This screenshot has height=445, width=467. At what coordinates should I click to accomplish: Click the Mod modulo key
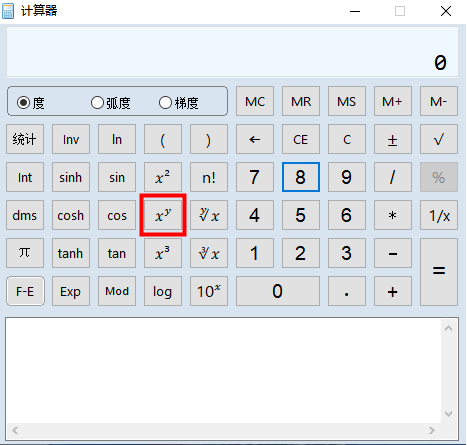pos(117,291)
